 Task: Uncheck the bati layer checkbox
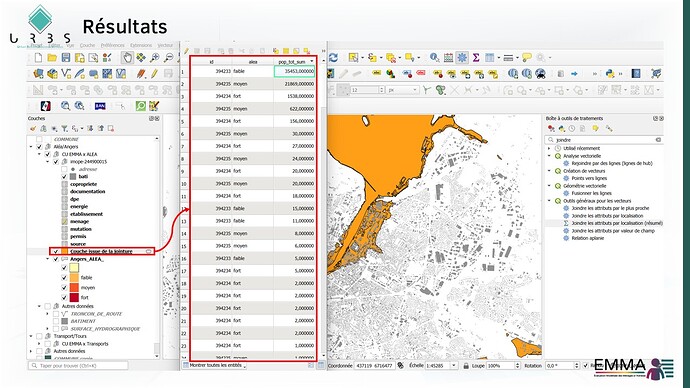pos(64,176)
